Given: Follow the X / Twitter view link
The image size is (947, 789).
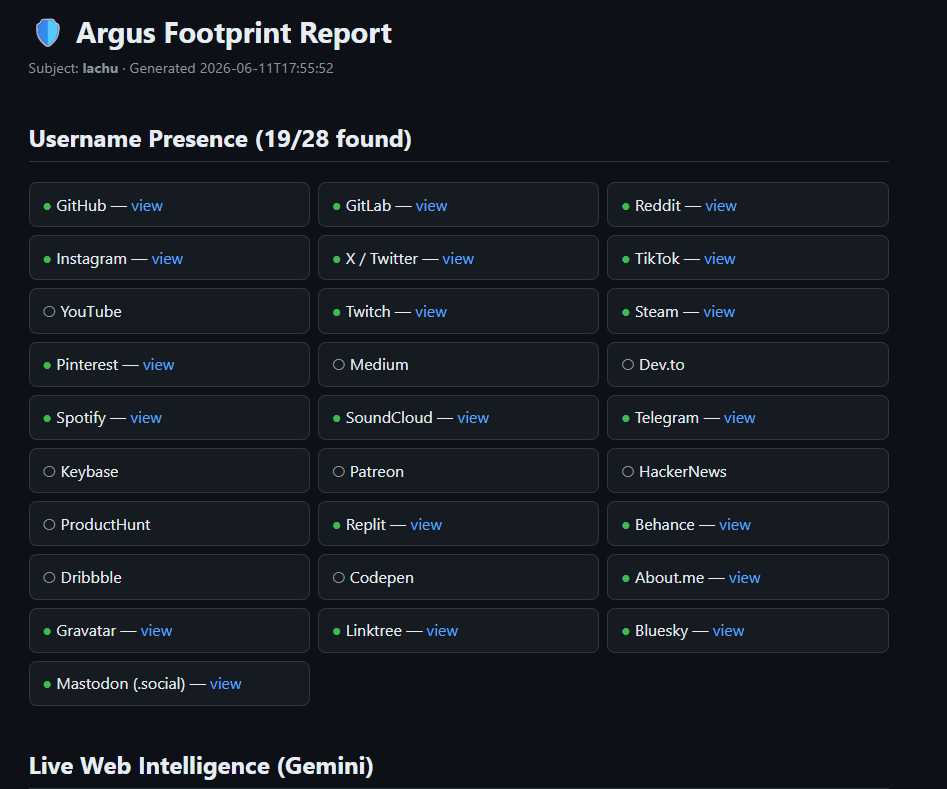Looking at the screenshot, I should coord(458,259).
